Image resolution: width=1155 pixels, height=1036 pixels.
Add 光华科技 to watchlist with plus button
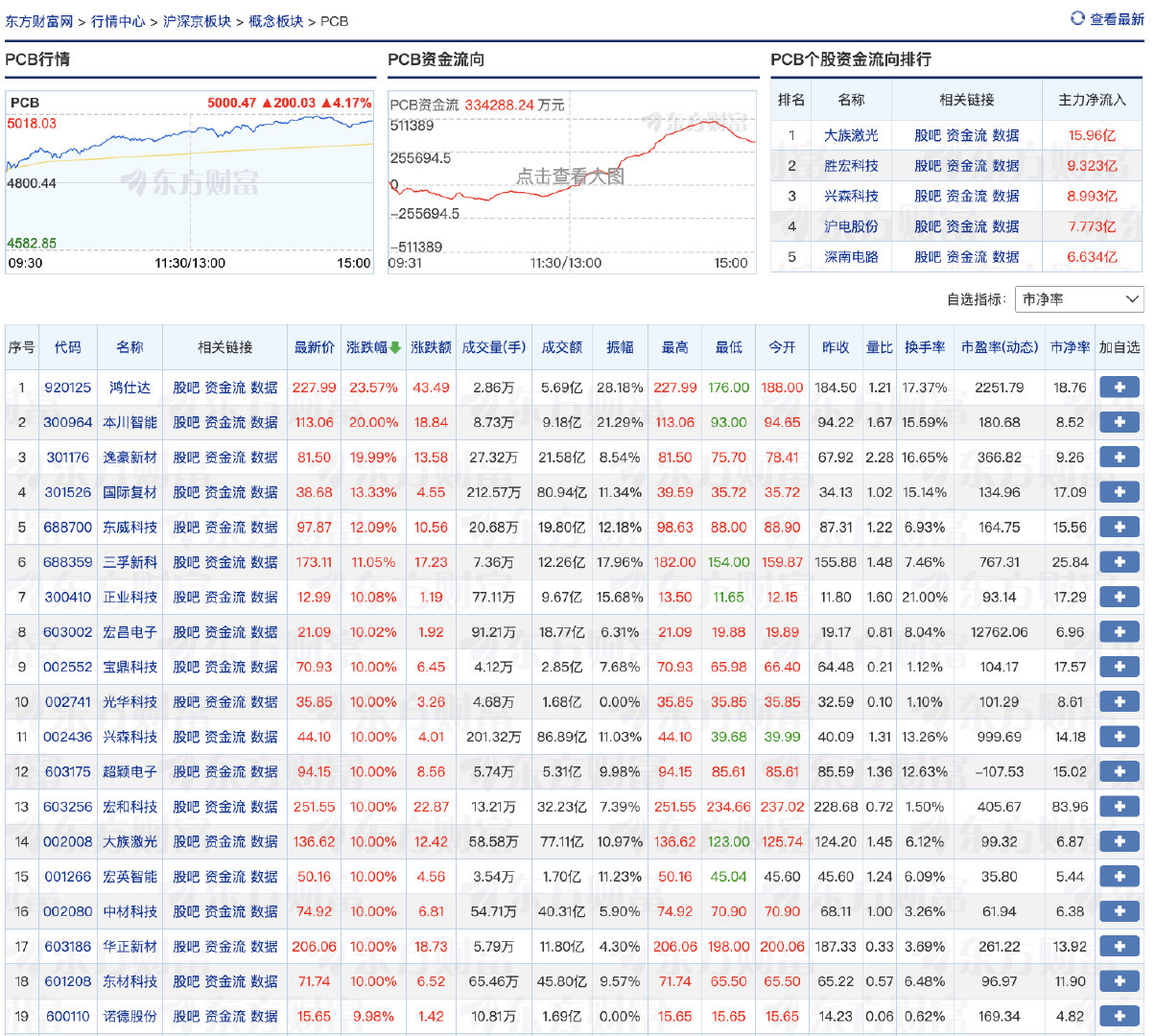click(1119, 702)
